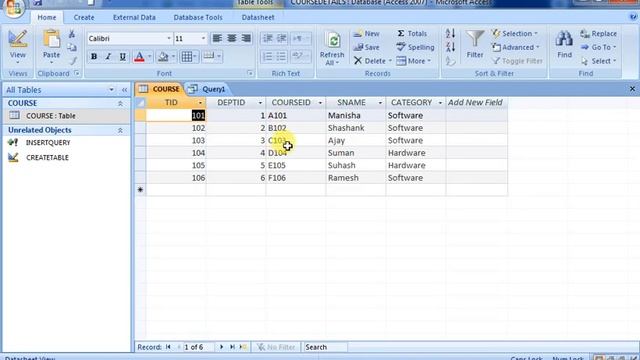Sort ascending A to Z icon

[x=450, y=33]
